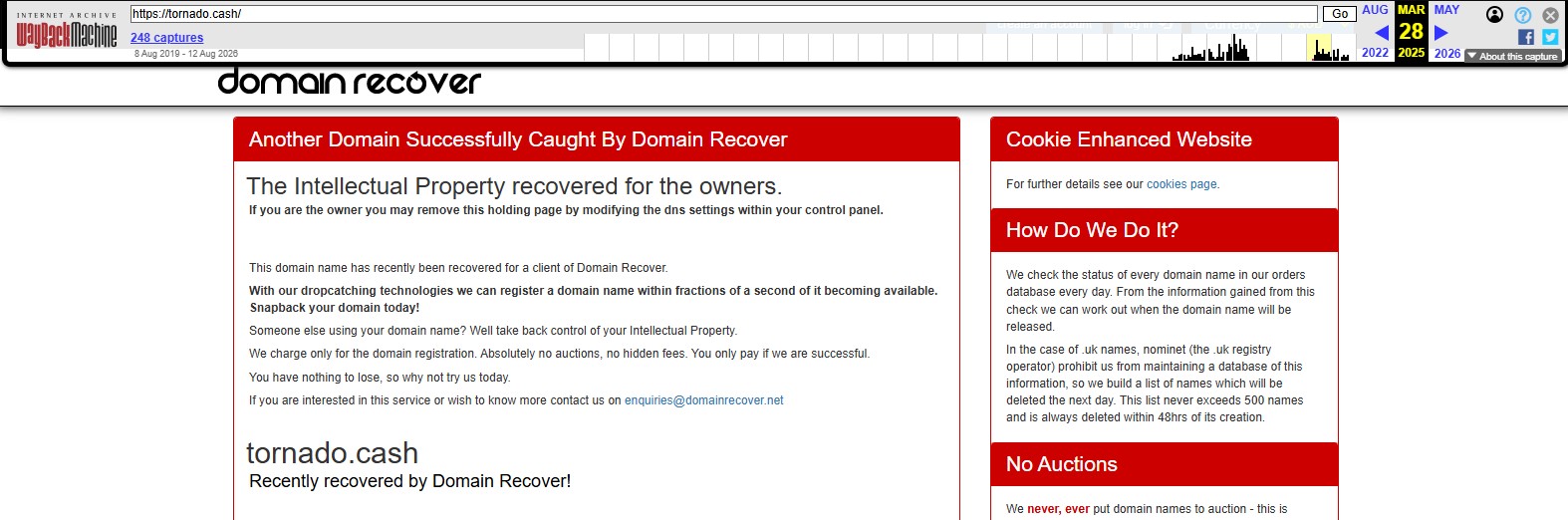Share capture on Facebook icon
Viewport: 1568px width, 520px height.
coord(1525,37)
